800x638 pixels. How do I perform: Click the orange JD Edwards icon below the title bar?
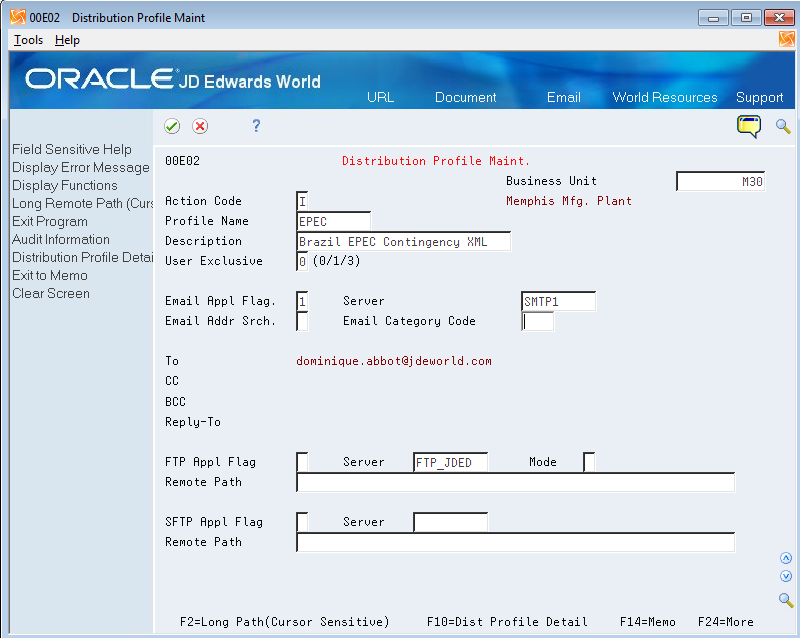(787, 39)
